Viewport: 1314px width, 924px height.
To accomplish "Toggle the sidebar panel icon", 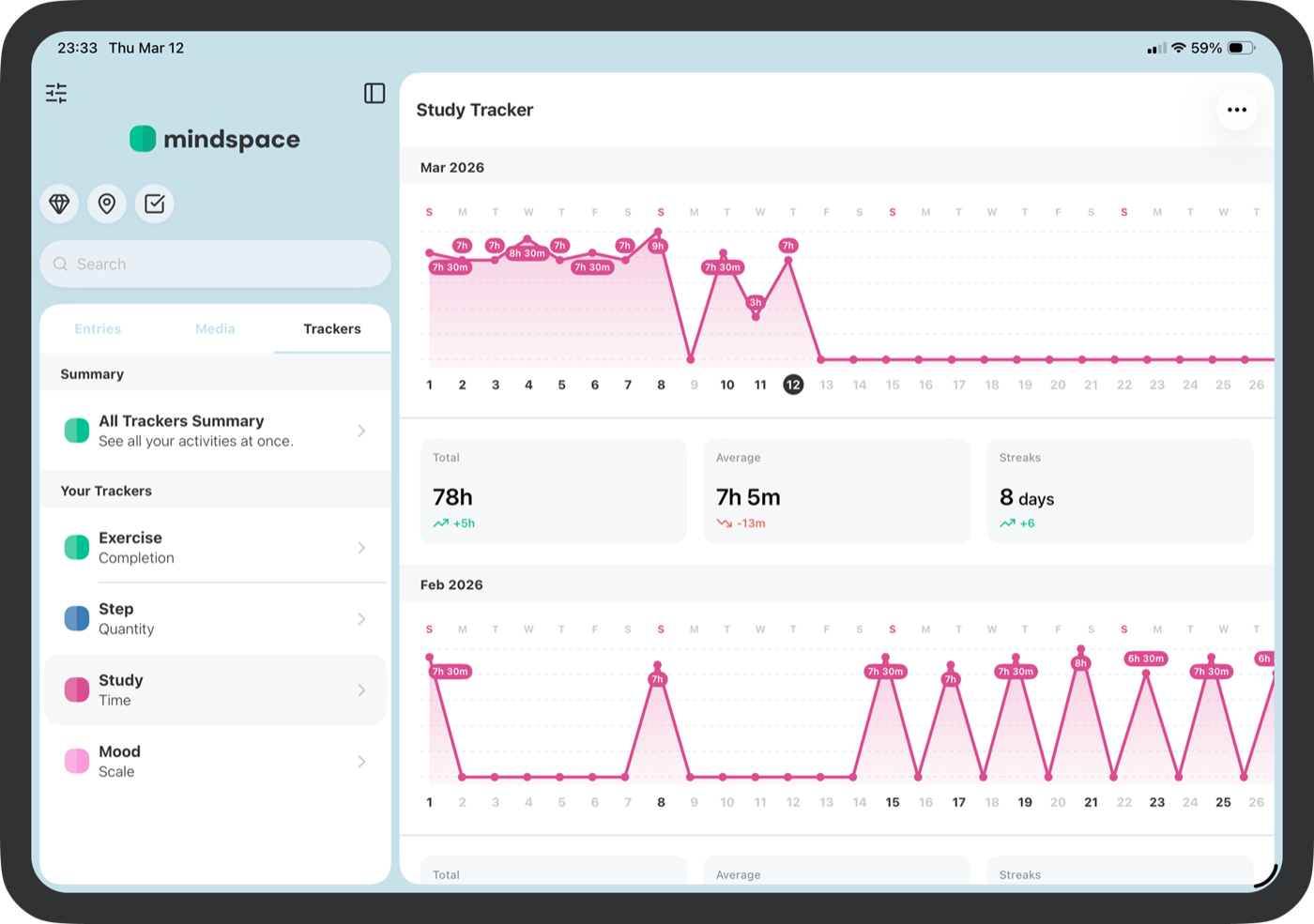I will coord(374,93).
